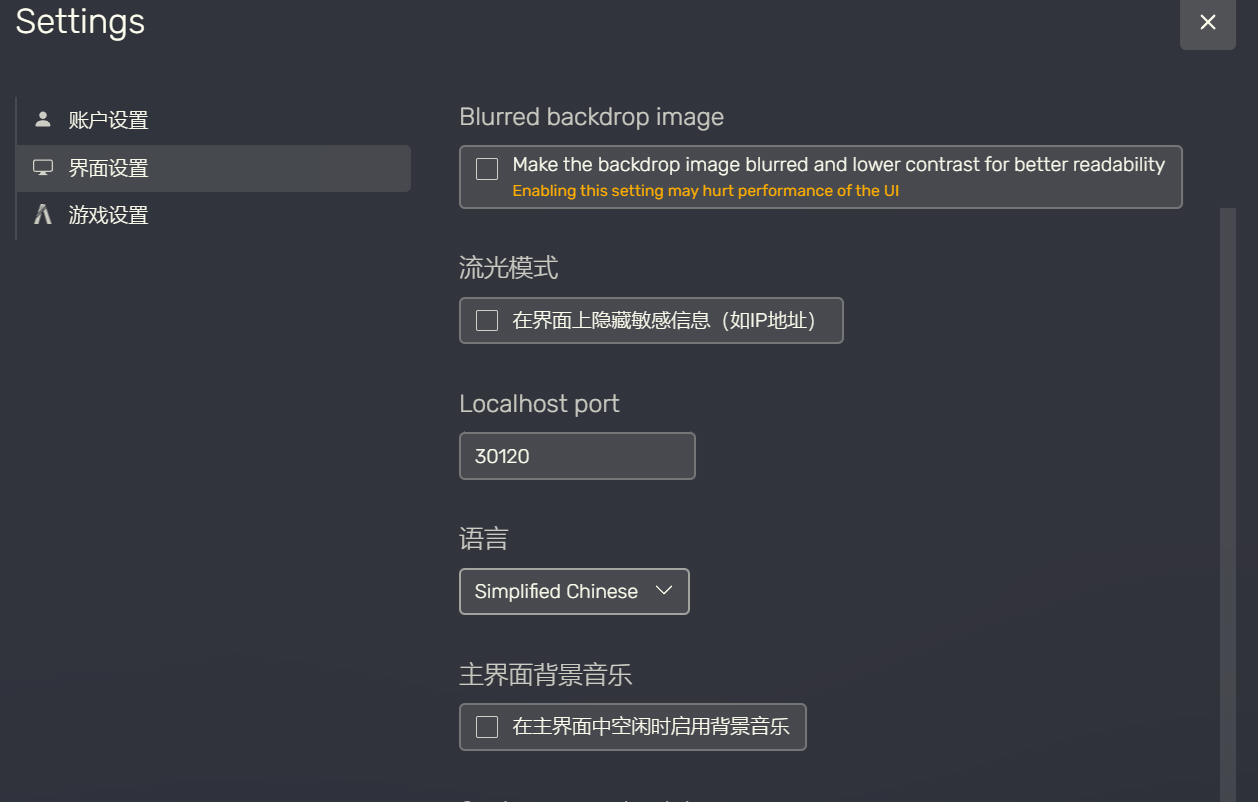
Task: Close the Settings panel with X
Action: (x=1208, y=22)
